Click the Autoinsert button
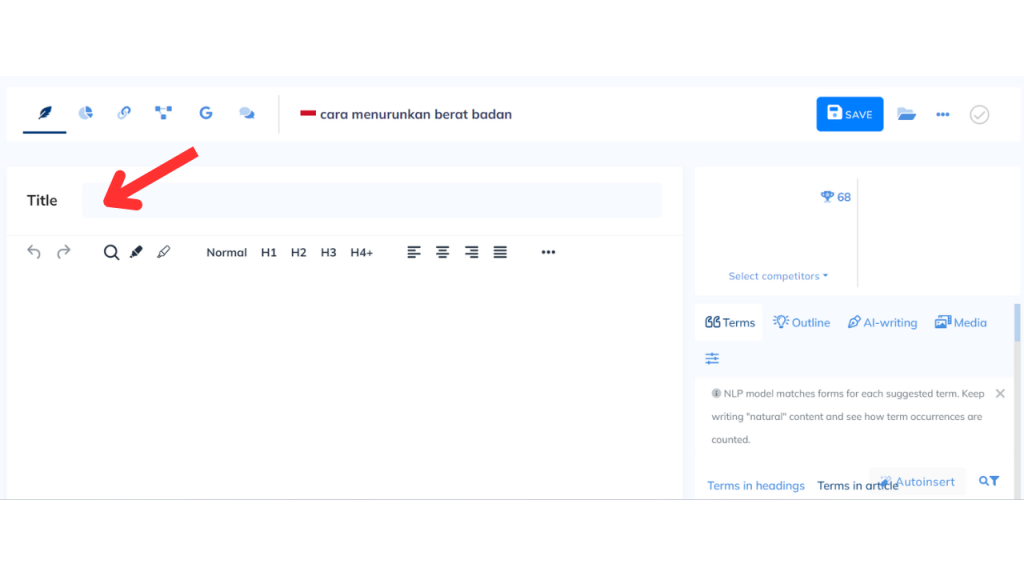1024x576 pixels. click(x=917, y=481)
